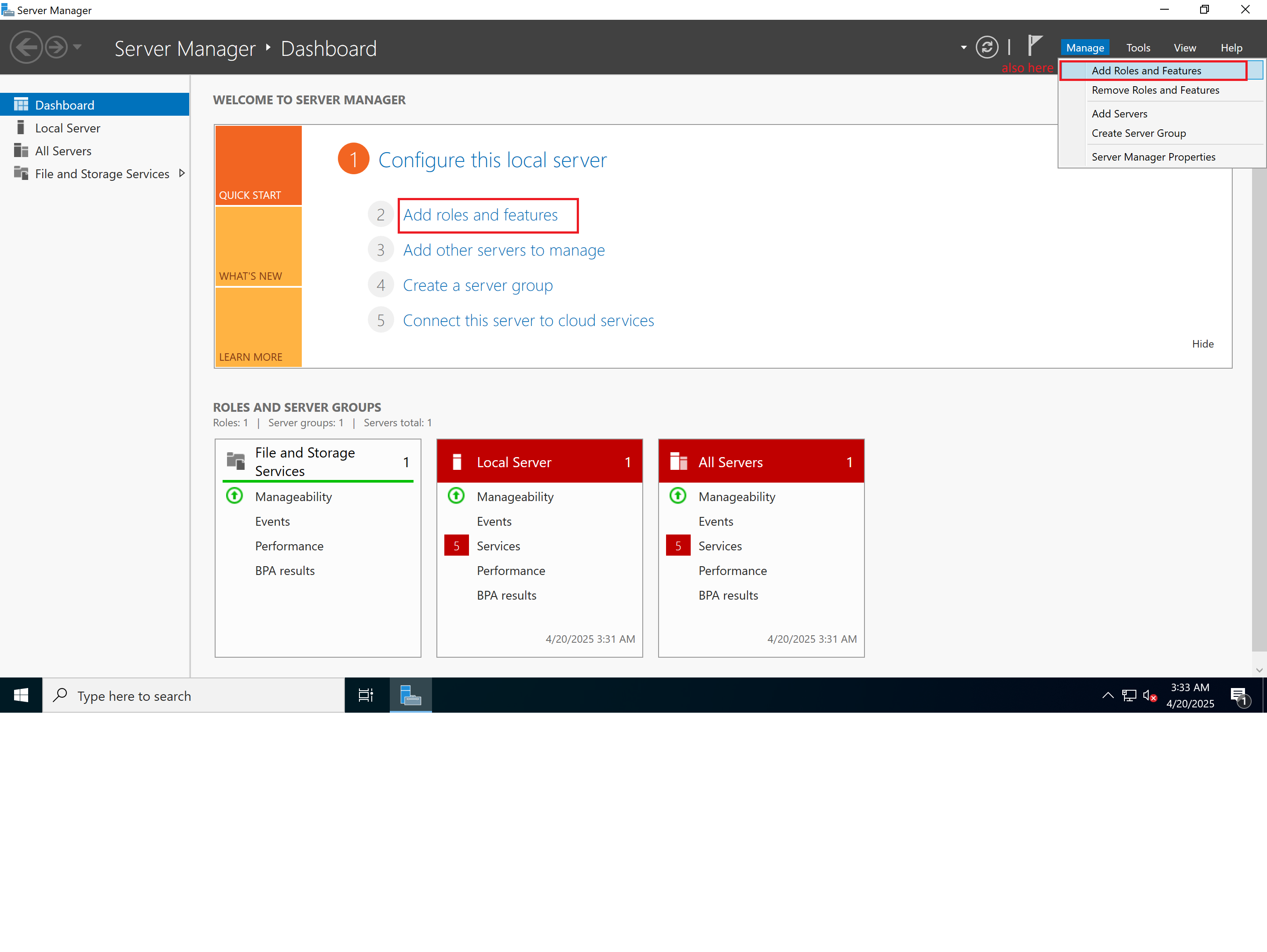Open Events under Local Server tile
The width and height of the screenshot is (1267, 952).
tap(494, 521)
